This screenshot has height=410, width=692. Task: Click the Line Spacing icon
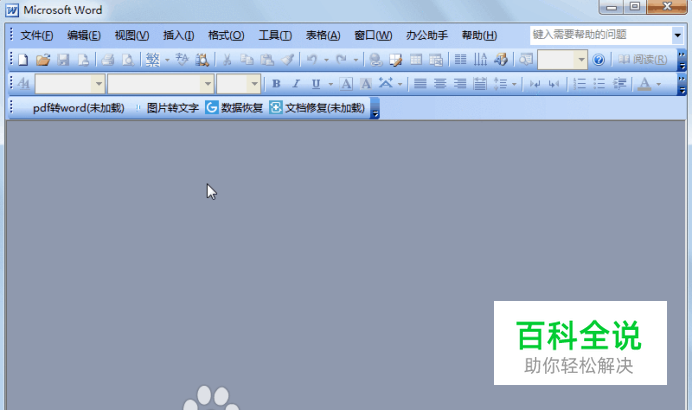(500, 83)
